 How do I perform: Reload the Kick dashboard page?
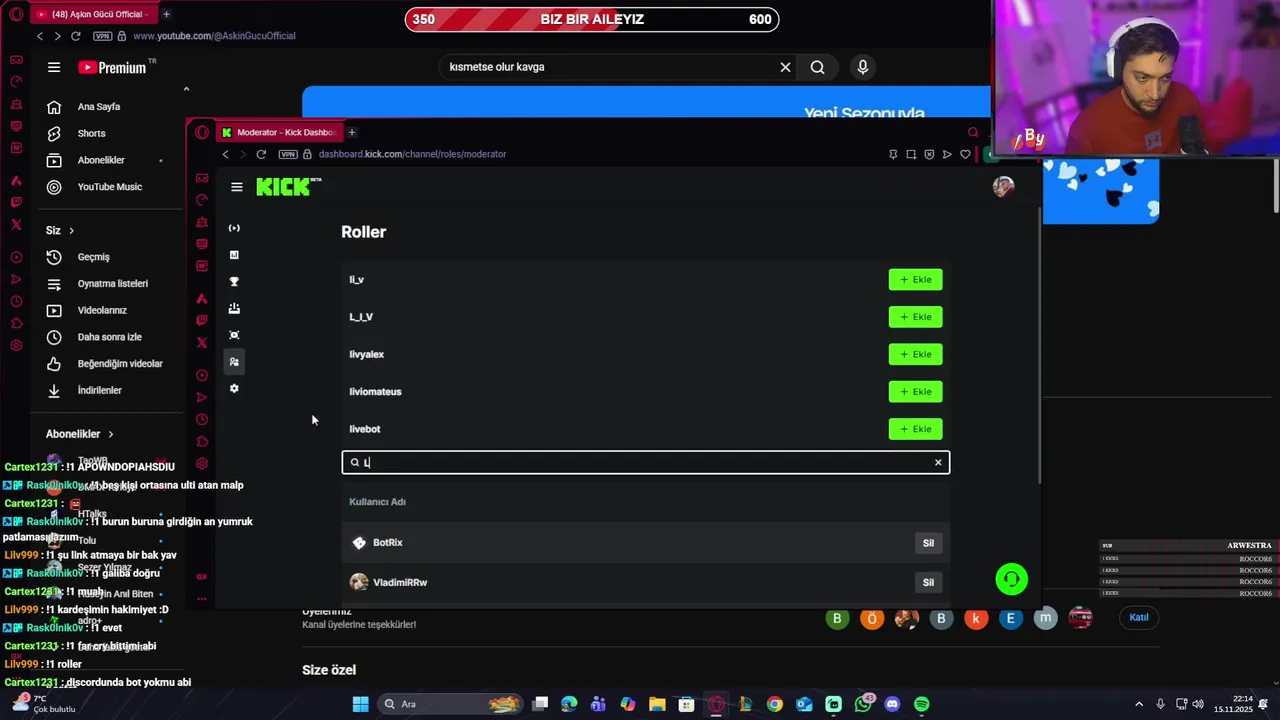[x=261, y=154]
